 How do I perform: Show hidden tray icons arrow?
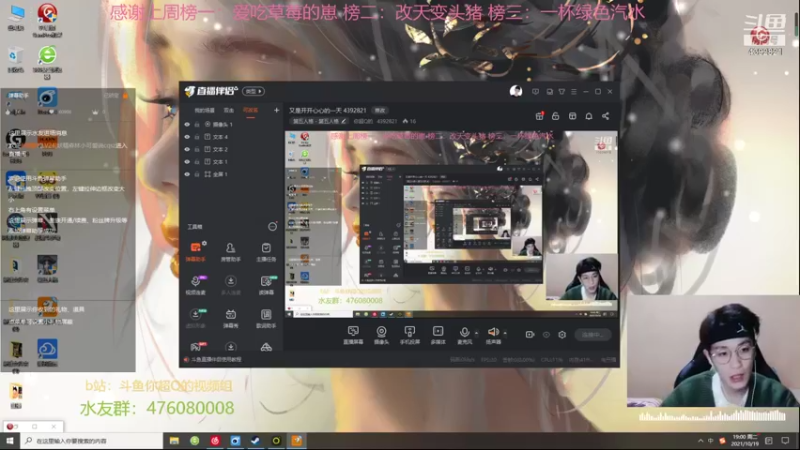[701, 440]
